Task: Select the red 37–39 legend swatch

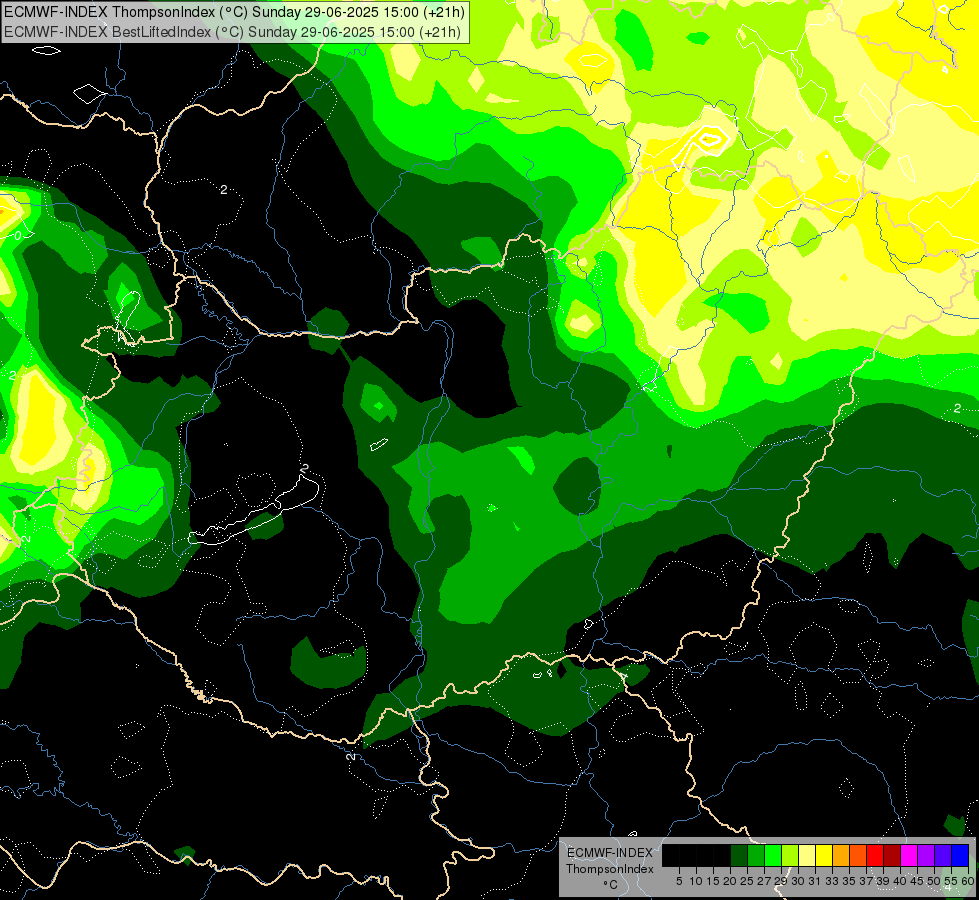Action: (875, 855)
